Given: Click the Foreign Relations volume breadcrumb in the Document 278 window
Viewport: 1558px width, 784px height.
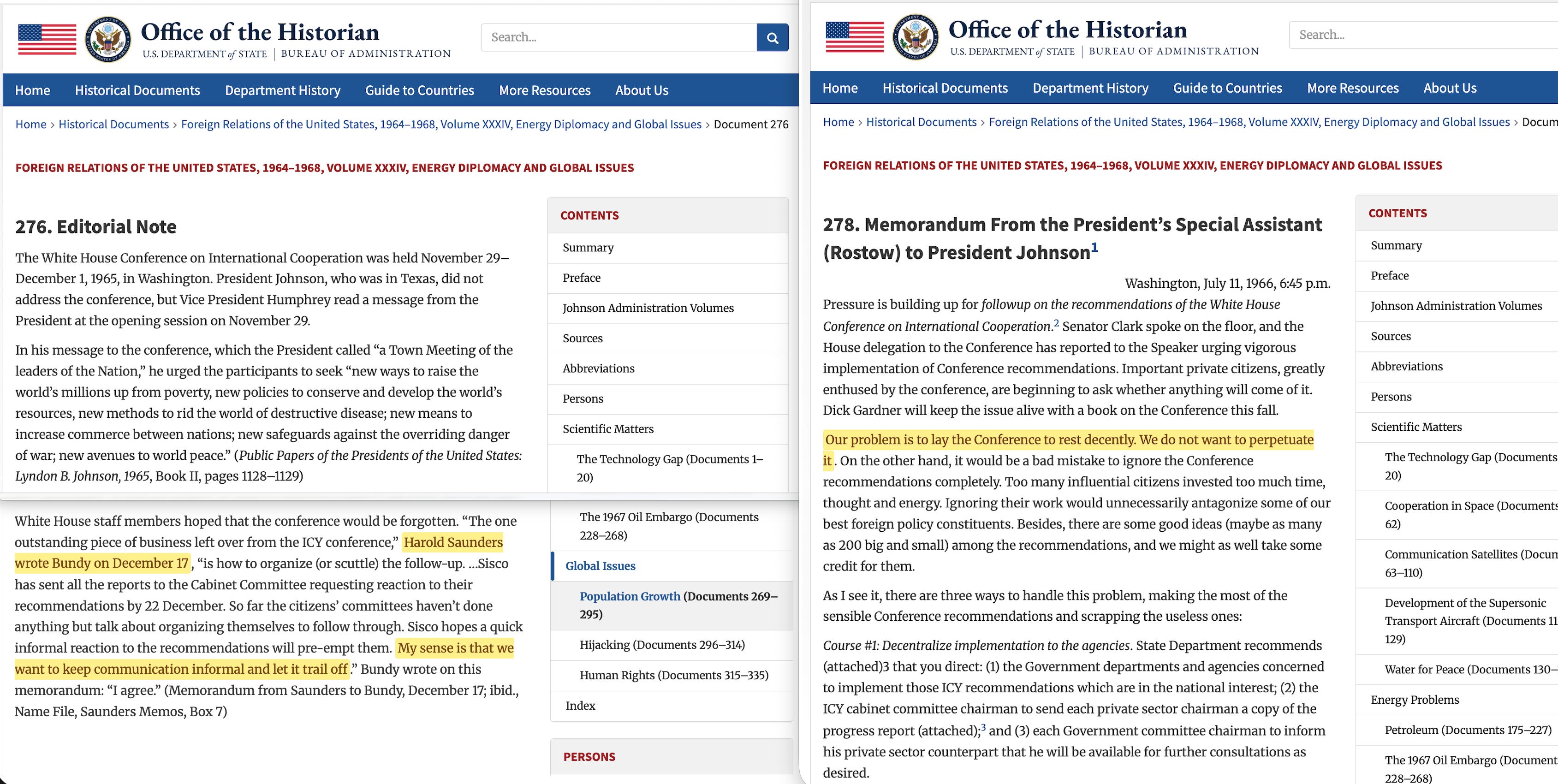Looking at the screenshot, I should click(x=1249, y=122).
